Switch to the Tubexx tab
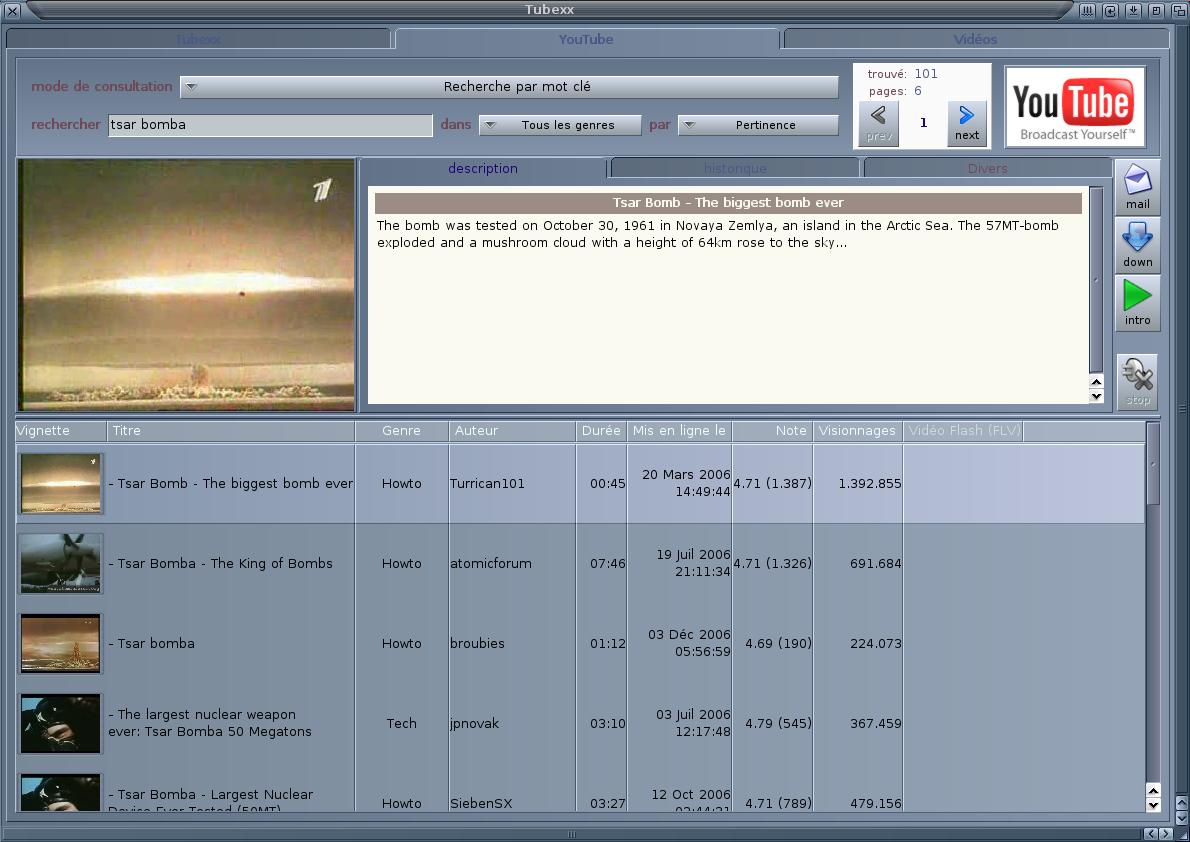Viewport: 1190px width, 842px height. [199, 39]
